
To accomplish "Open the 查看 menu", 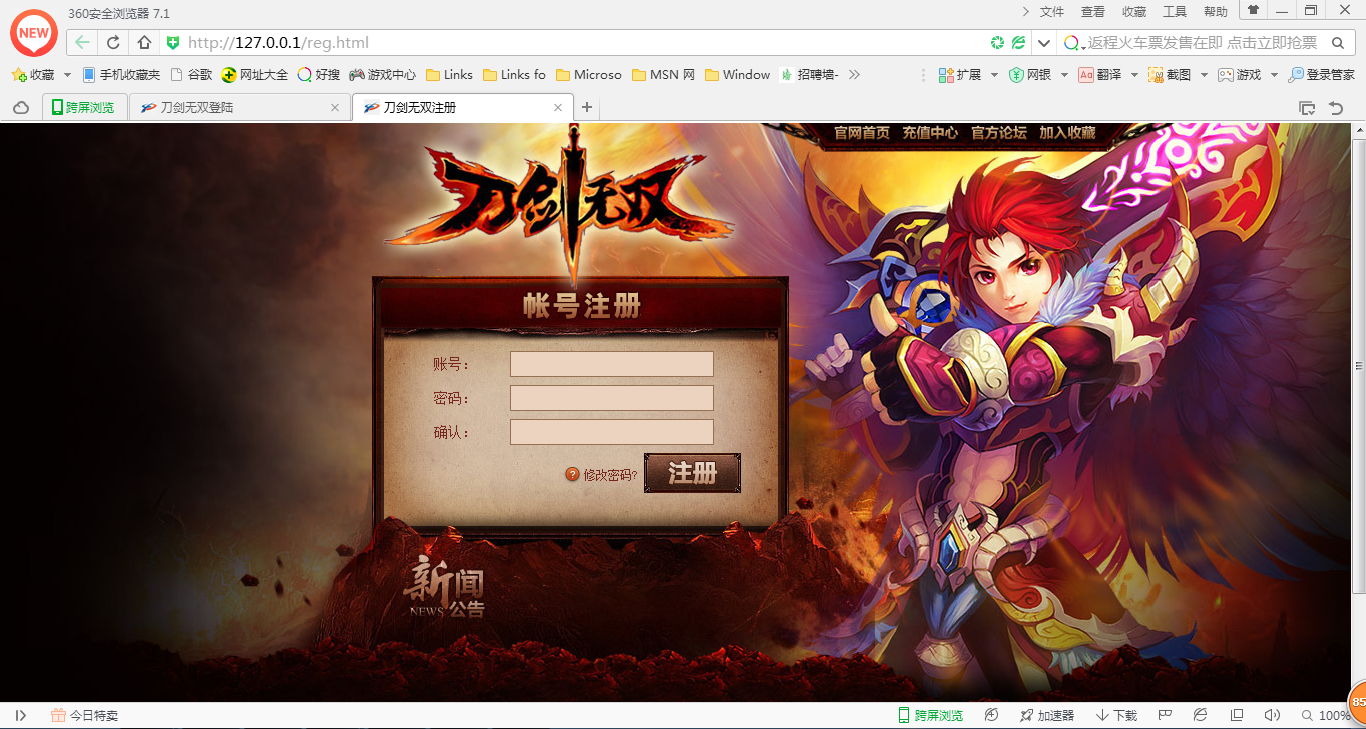I will point(1093,12).
